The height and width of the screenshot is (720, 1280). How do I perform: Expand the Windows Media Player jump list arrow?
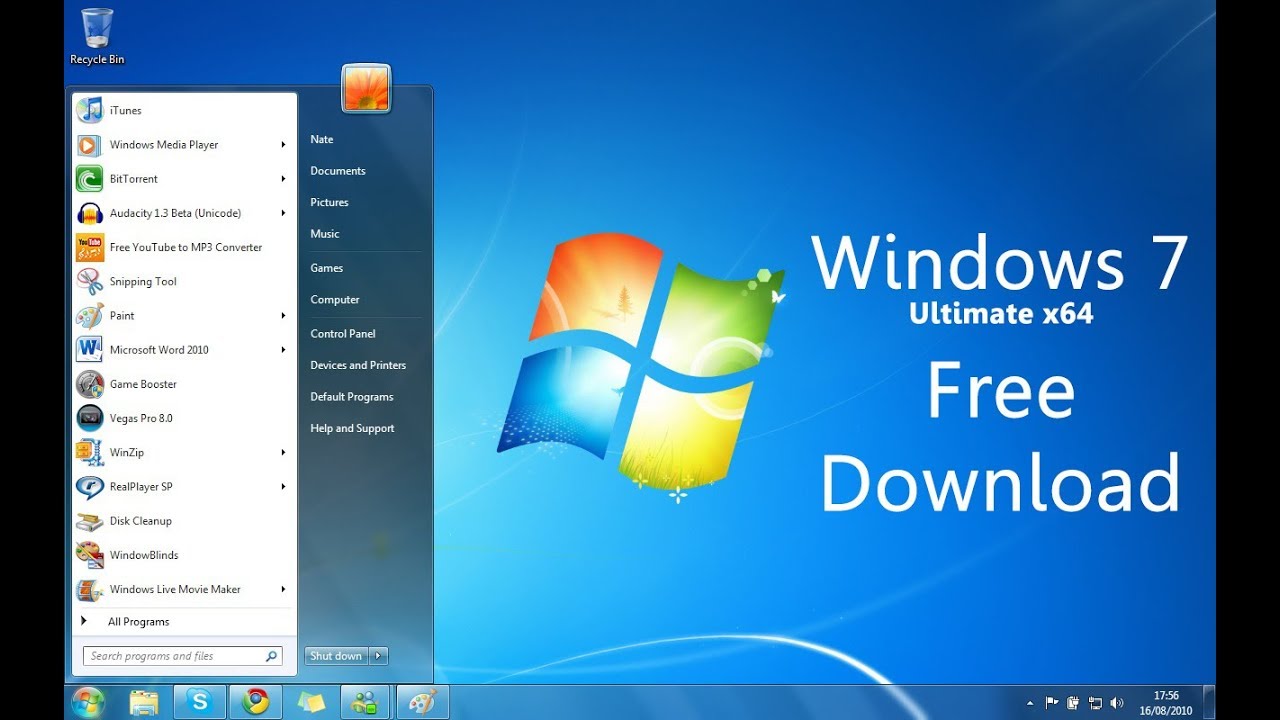pos(284,145)
